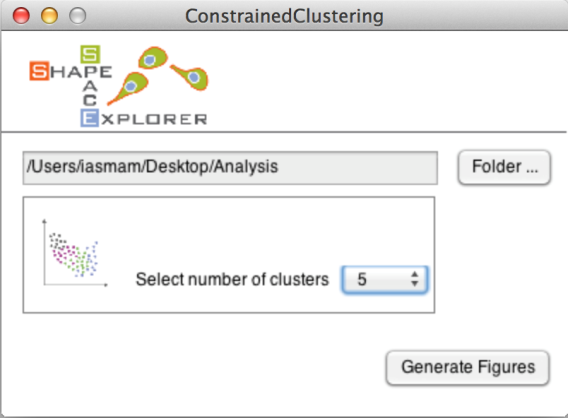
Task: Click the HAPE letters in the logo
Action: [81, 72]
